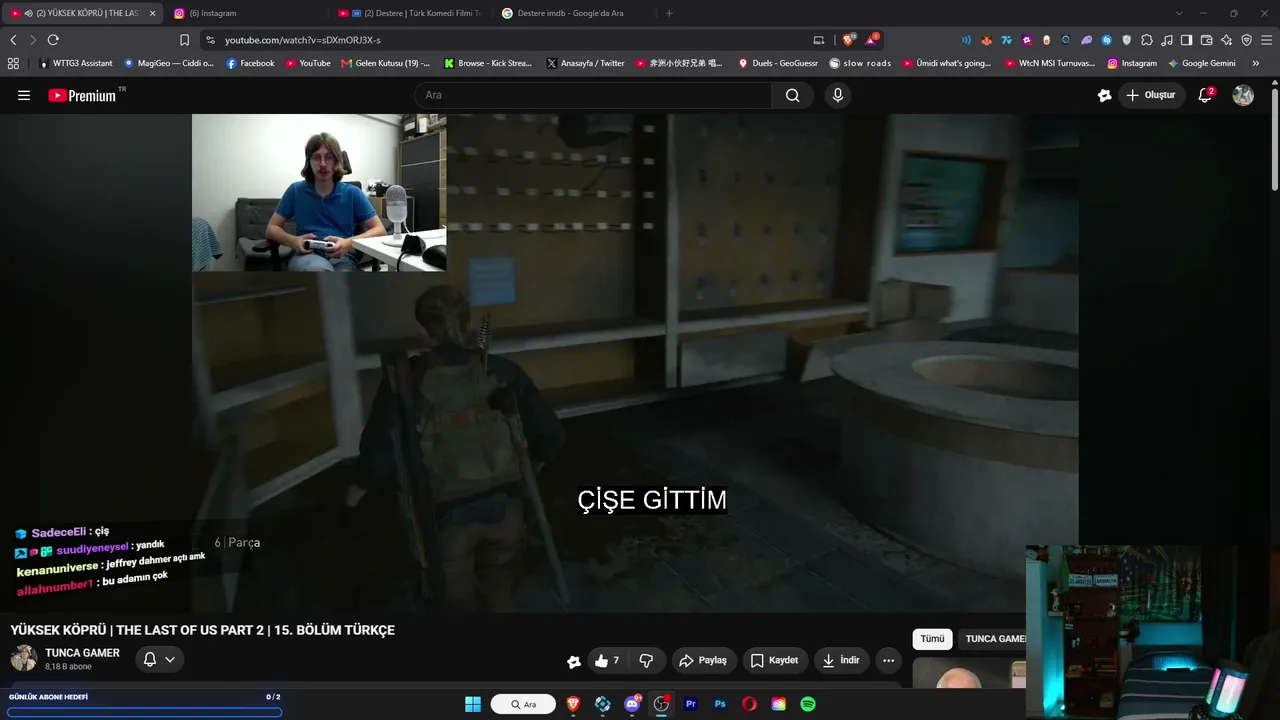The width and height of the screenshot is (1280, 720).
Task: Open the Google Gemini bookmark
Action: click(x=1202, y=63)
